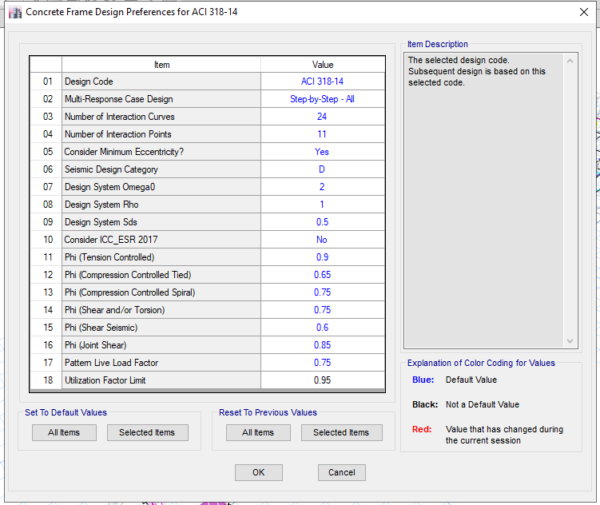
Task: Select the Design System Omega0 item
Action: coord(161,187)
